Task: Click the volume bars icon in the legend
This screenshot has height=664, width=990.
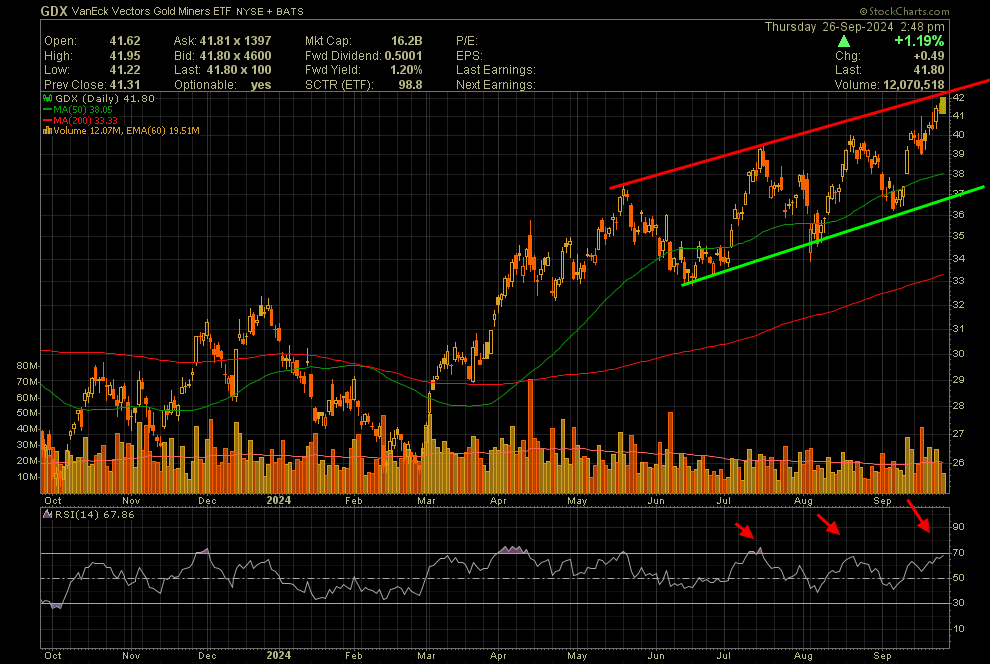Action: pyautogui.click(x=47, y=131)
